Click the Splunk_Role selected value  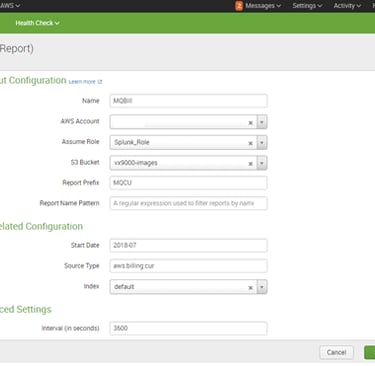click(x=132, y=142)
